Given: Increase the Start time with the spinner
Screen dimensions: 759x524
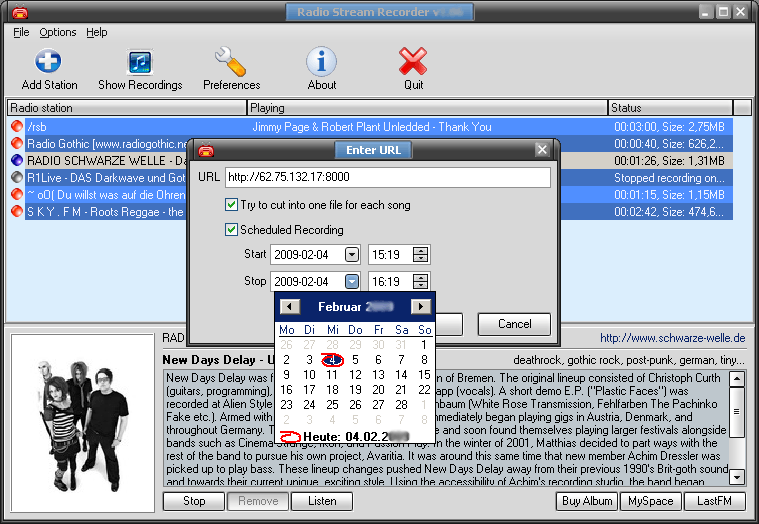Looking at the screenshot, I should click(x=421, y=251).
